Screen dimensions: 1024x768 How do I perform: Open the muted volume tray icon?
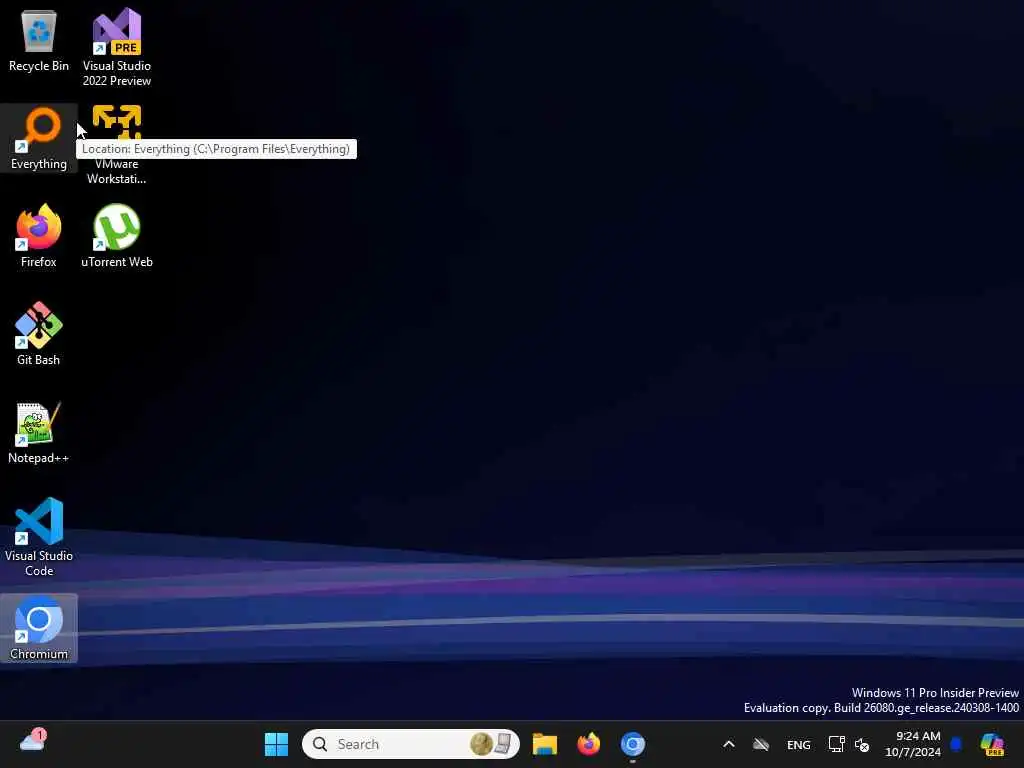[x=862, y=744]
